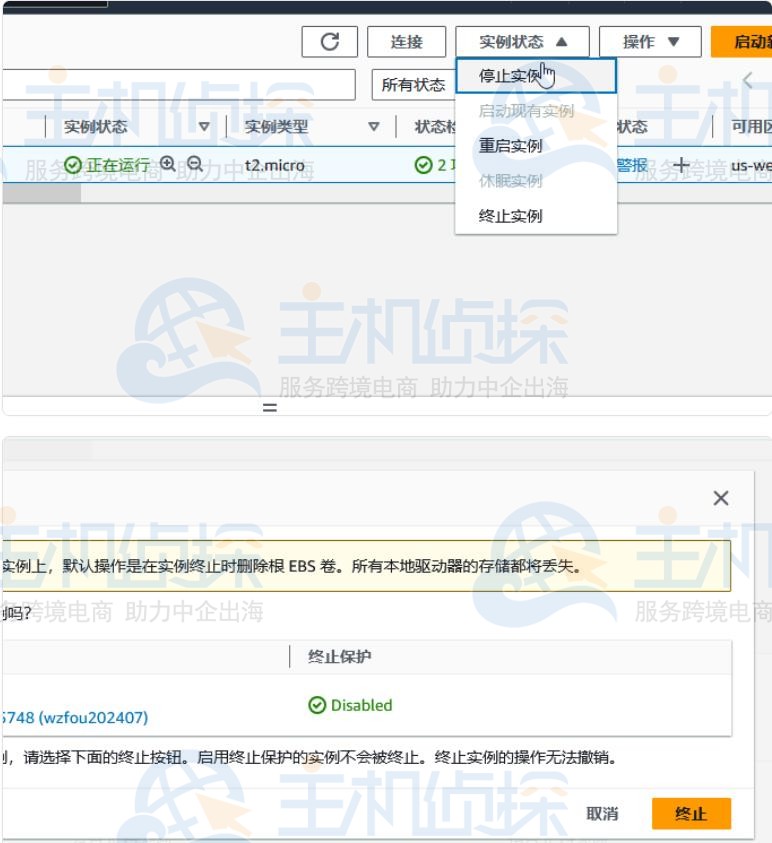772x843 pixels.
Task: Click the 正在运行 status text
Action: tap(118, 165)
